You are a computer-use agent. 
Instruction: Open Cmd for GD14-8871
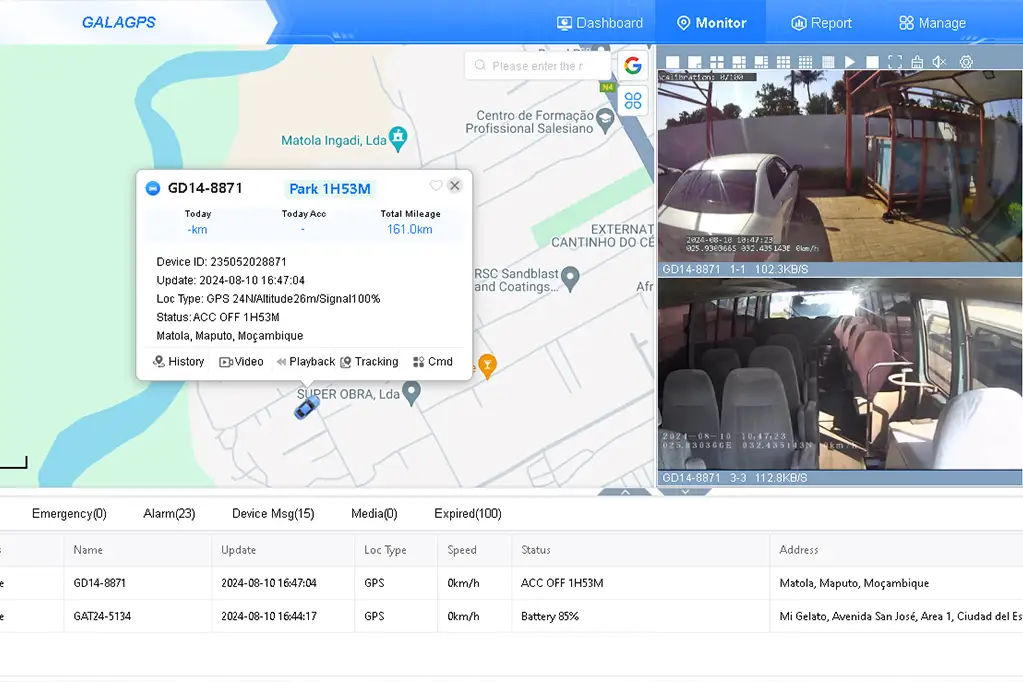coord(433,362)
